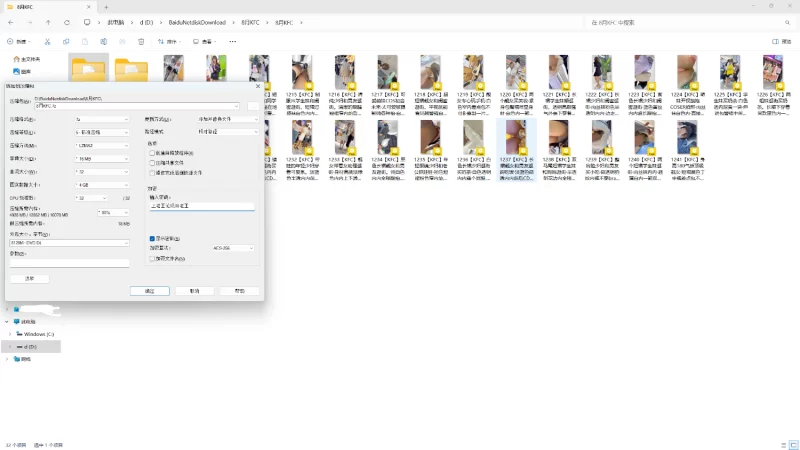Click into the parameters input field
Viewport: 800px width, 450px height.
[69, 263]
